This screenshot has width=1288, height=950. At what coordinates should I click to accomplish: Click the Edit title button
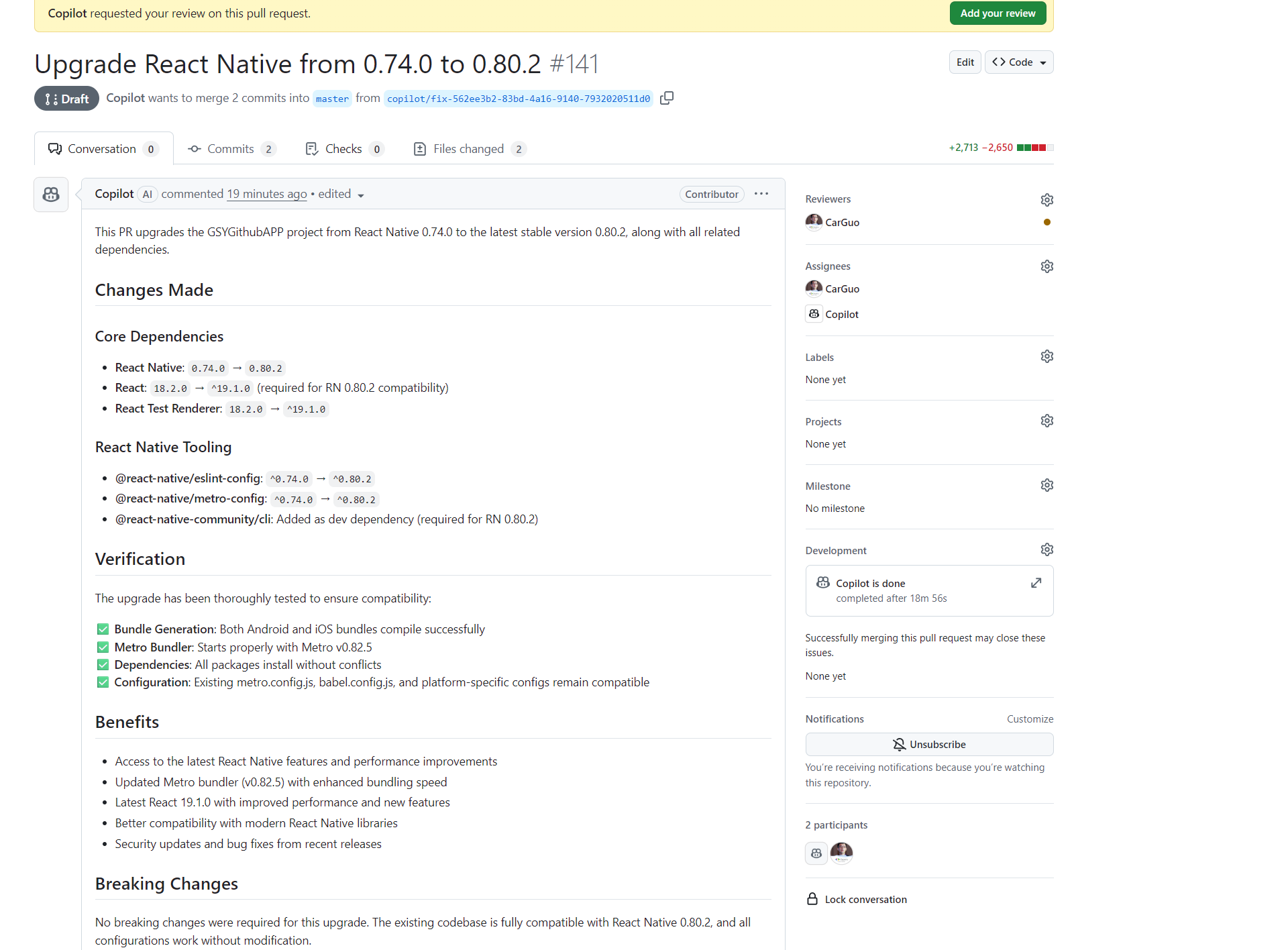(x=965, y=62)
